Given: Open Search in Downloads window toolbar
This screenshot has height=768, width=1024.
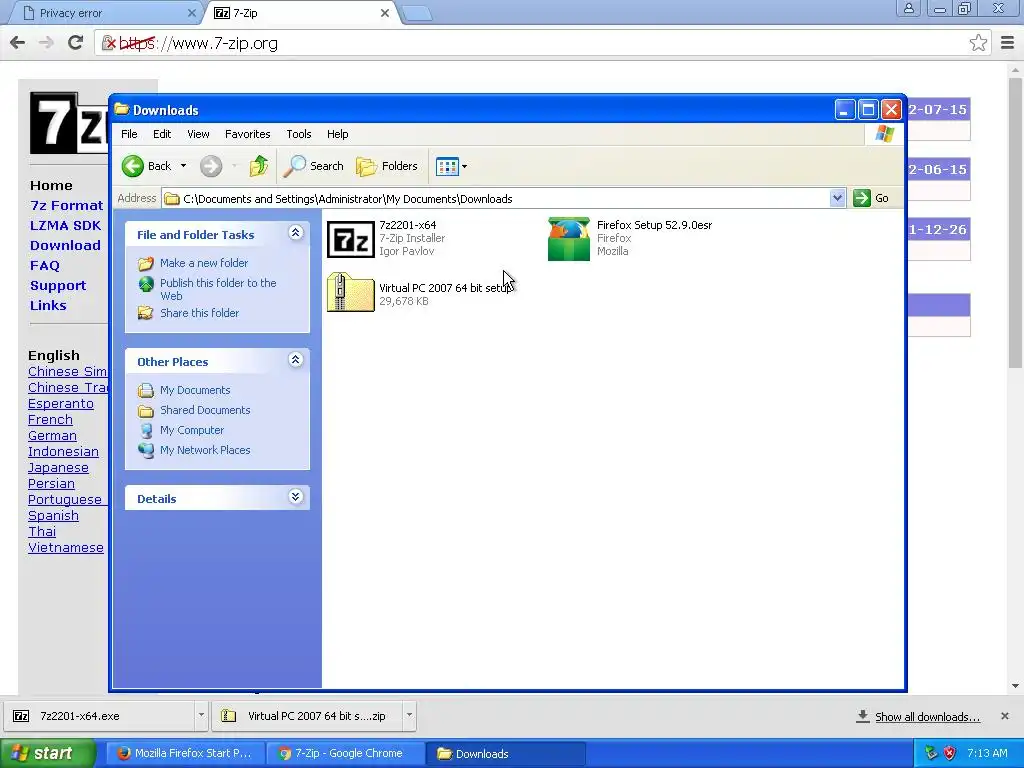Looking at the screenshot, I should [313, 166].
